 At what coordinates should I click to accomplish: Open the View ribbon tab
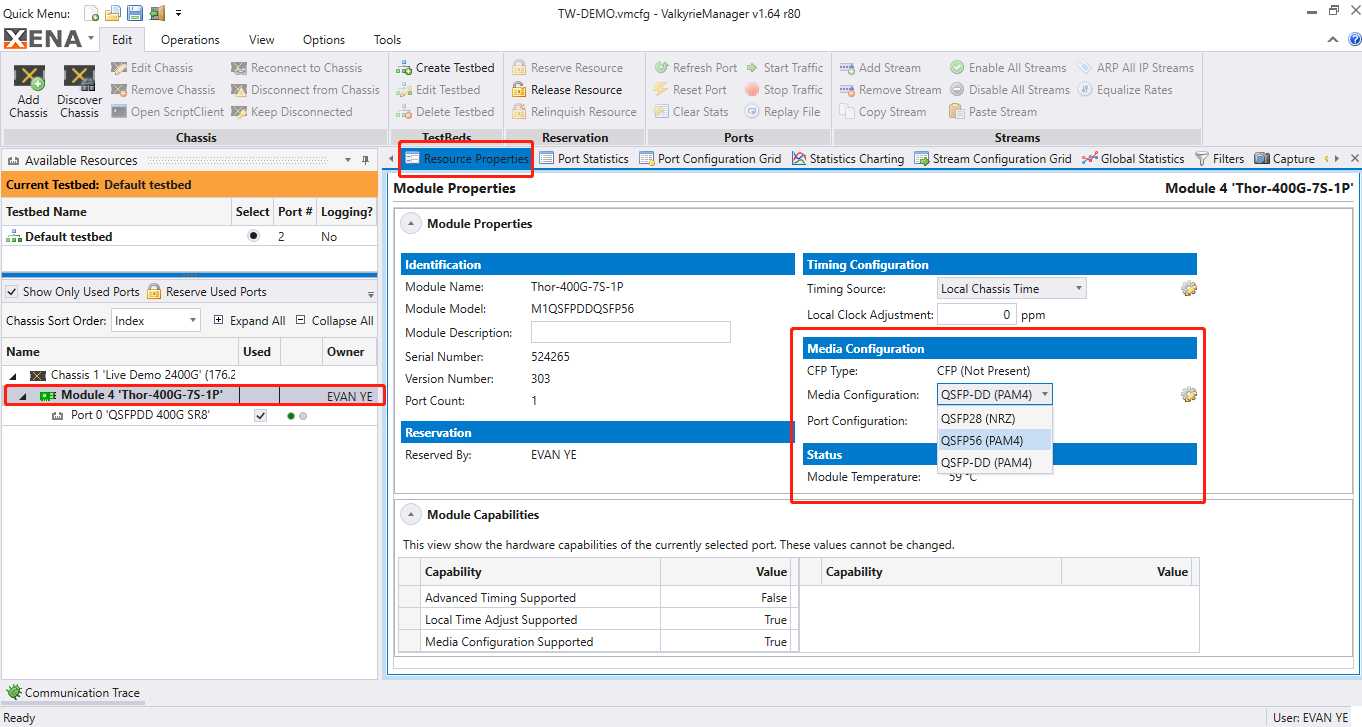262,40
